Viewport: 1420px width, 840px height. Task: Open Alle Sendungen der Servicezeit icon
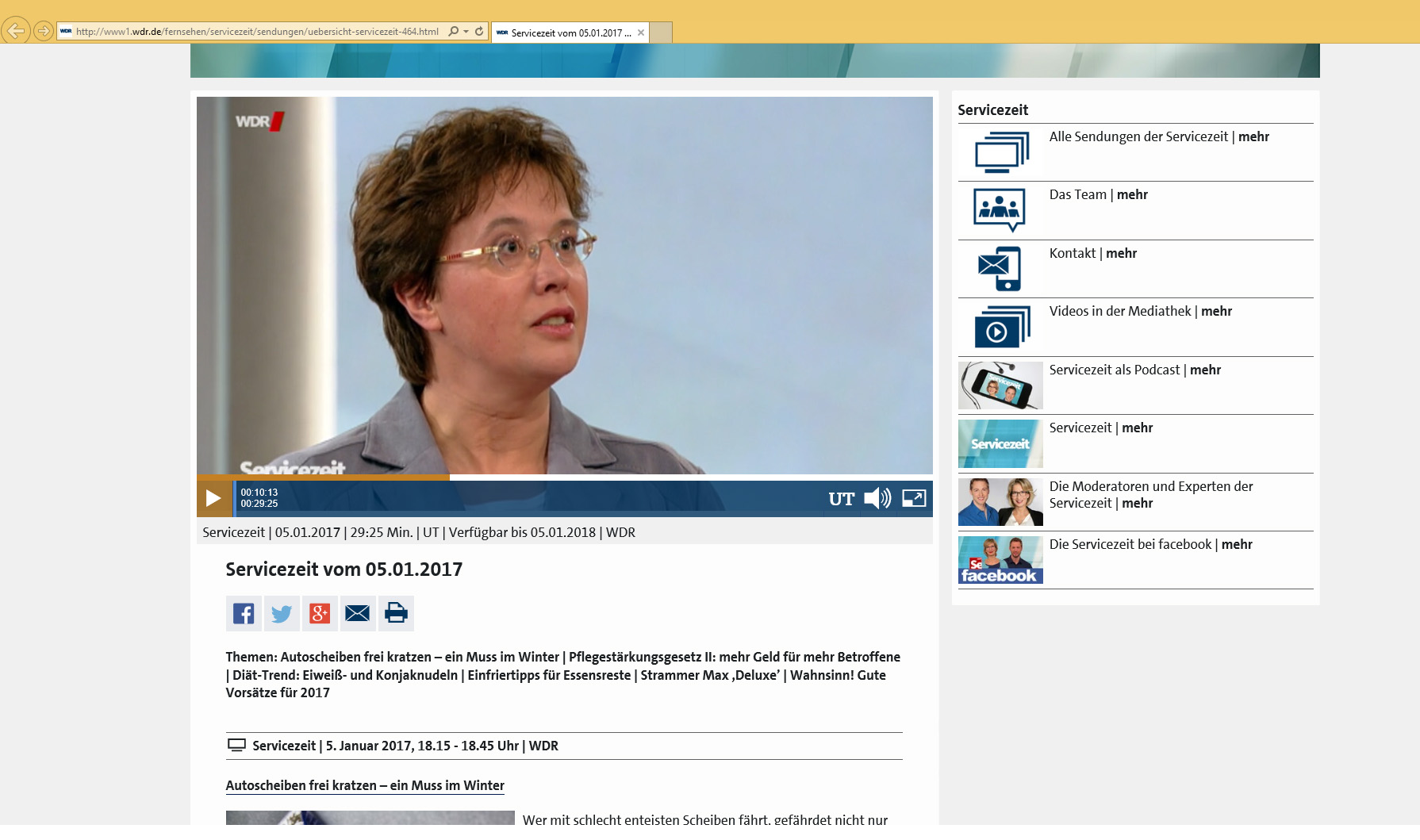[1001, 152]
